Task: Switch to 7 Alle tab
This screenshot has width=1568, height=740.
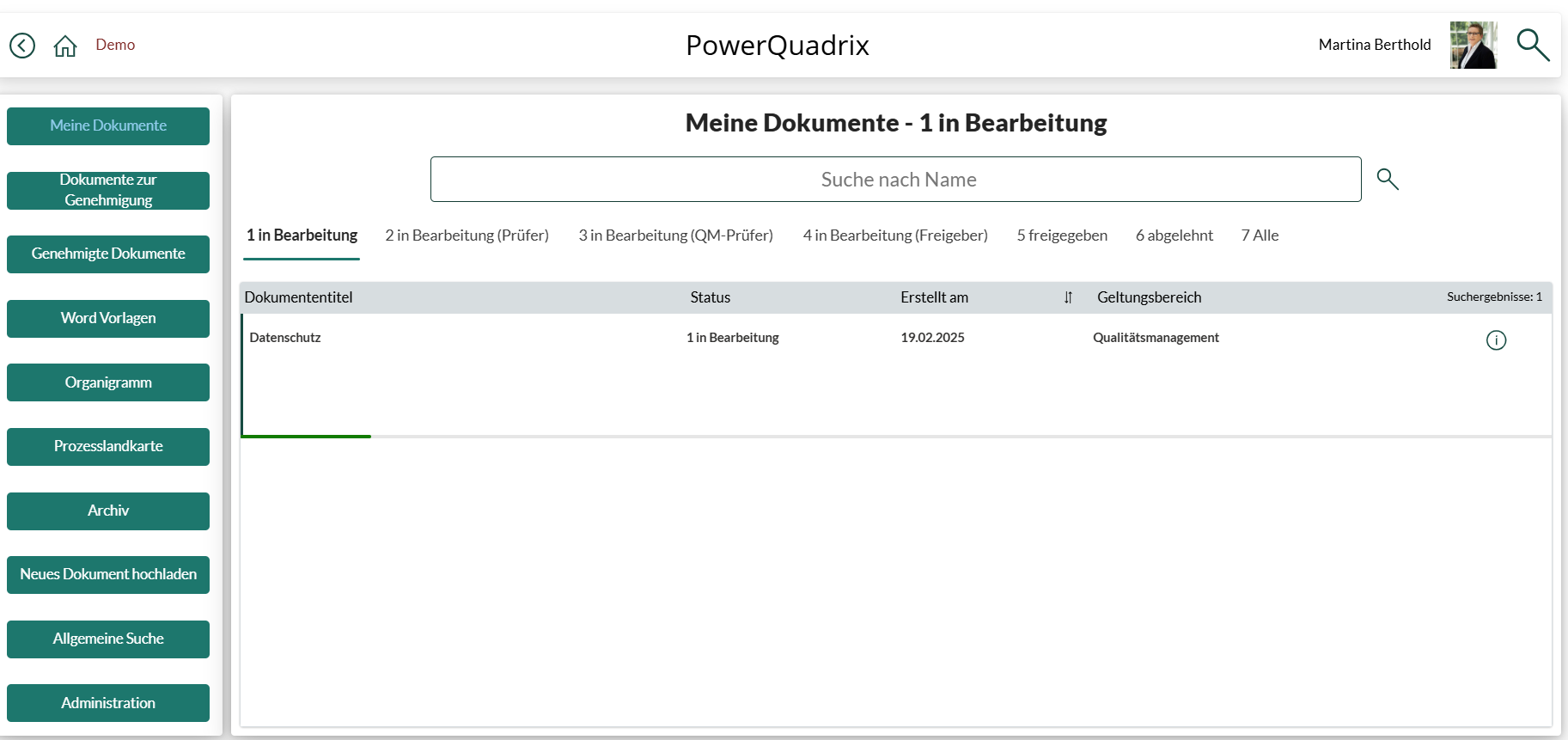Action: tap(1260, 235)
